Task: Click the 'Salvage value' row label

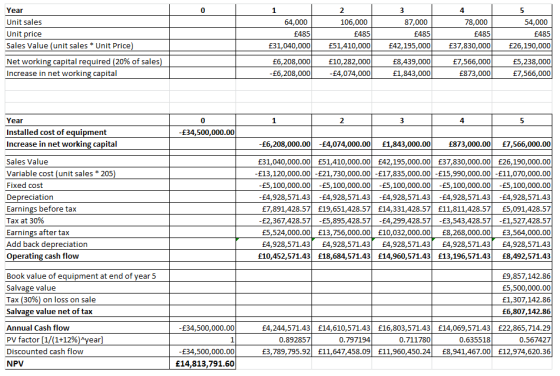Action: 31,288
